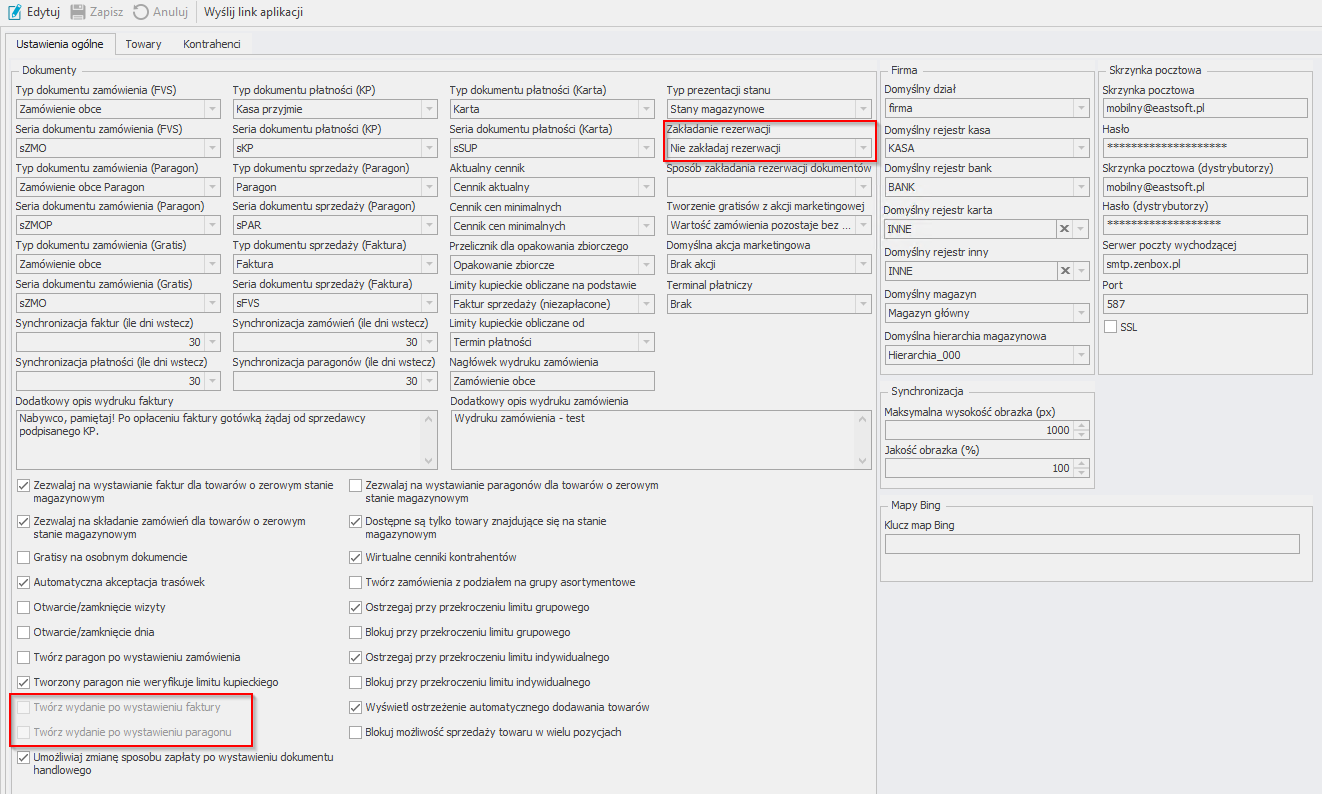Click the Anuluj undo arrow icon
The height and width of the screenshot is (794, 1322).
pos(141,12)
